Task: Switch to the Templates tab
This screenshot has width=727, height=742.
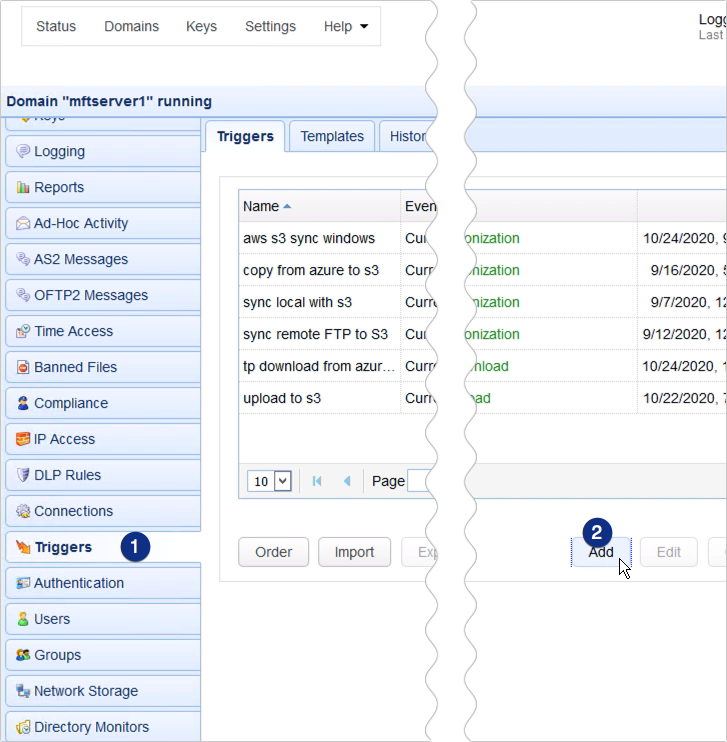Action: [332, 136]
